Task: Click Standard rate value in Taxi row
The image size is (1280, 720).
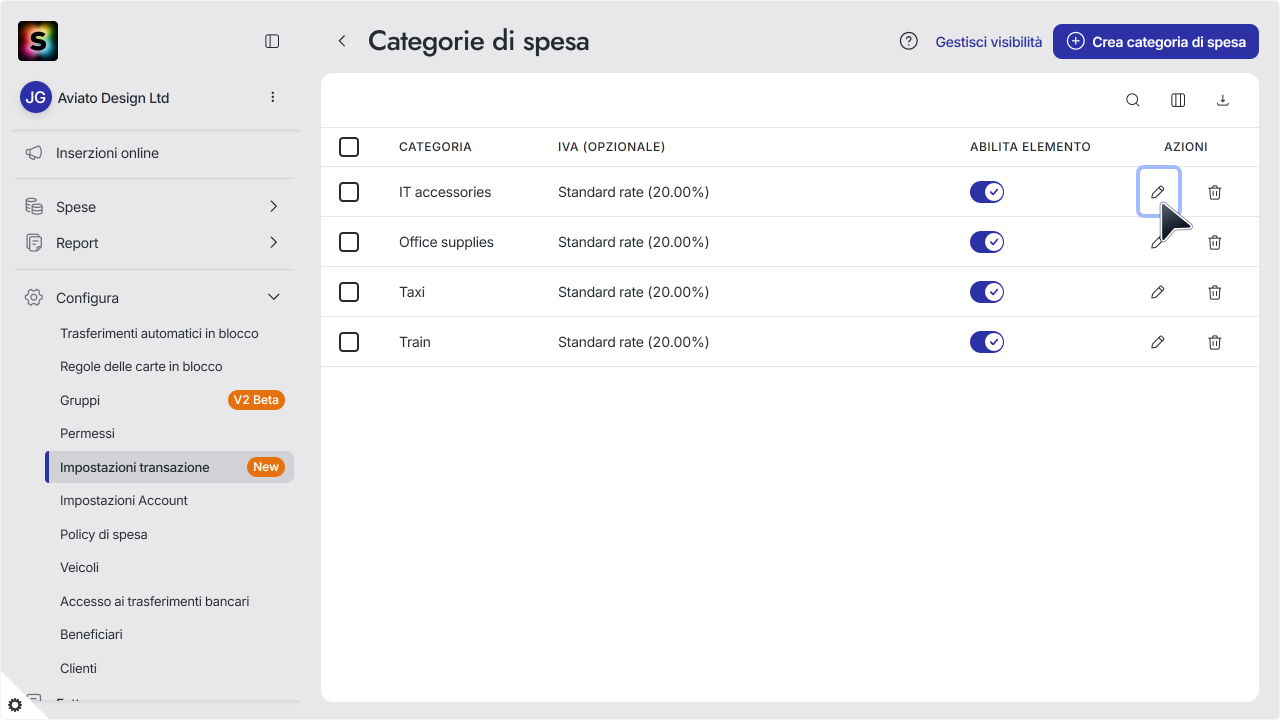Action: [633, 292]
